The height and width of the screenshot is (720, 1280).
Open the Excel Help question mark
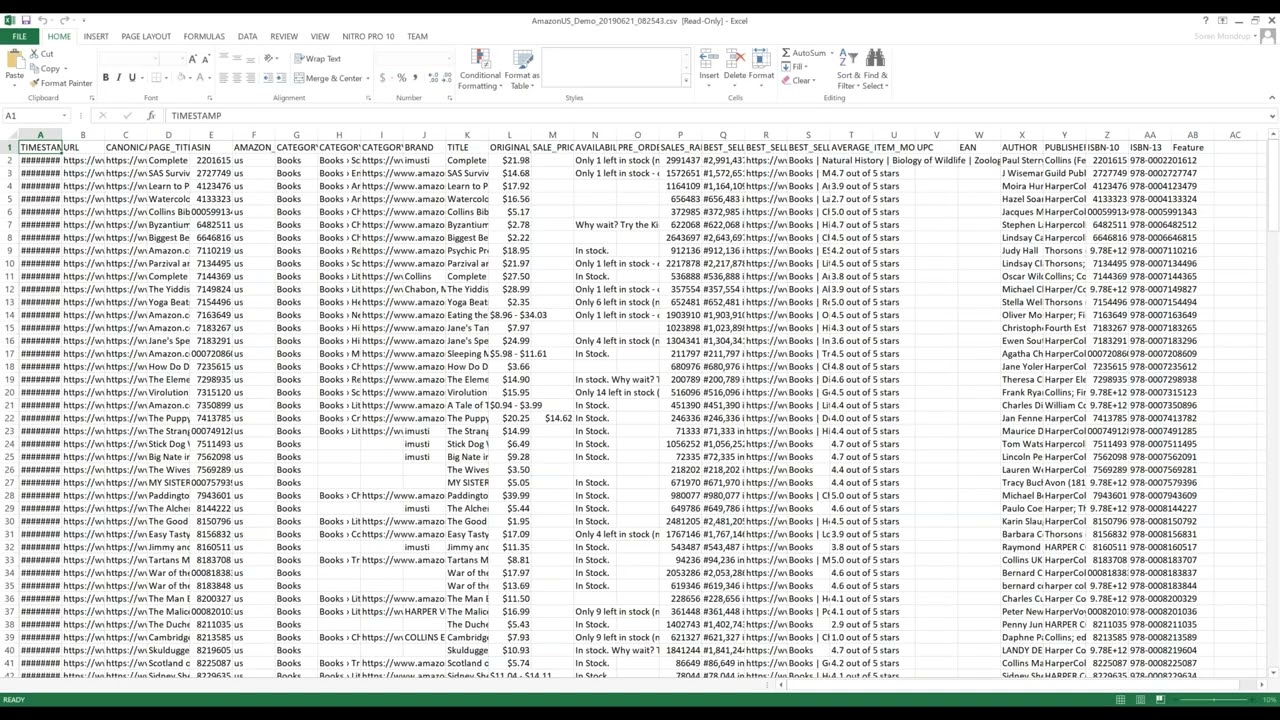click(x=1206, y=20)
